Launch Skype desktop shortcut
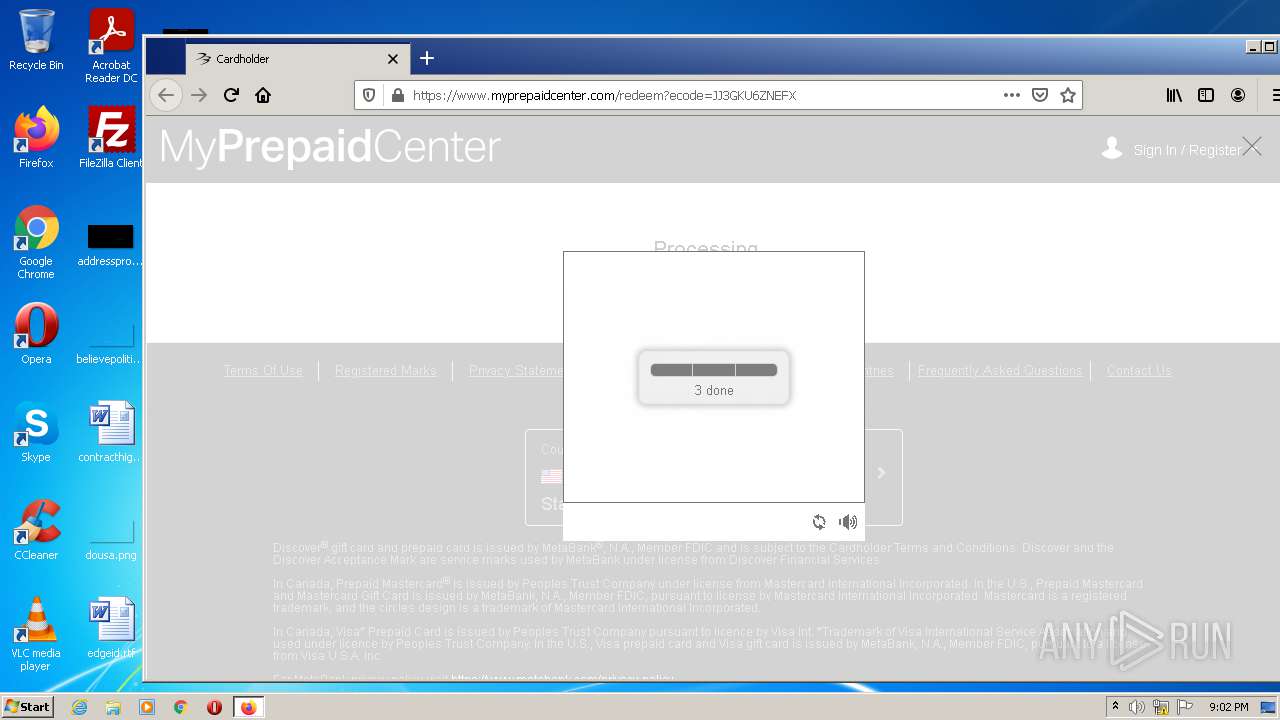 pyautogui.click(x=36, y=432)
